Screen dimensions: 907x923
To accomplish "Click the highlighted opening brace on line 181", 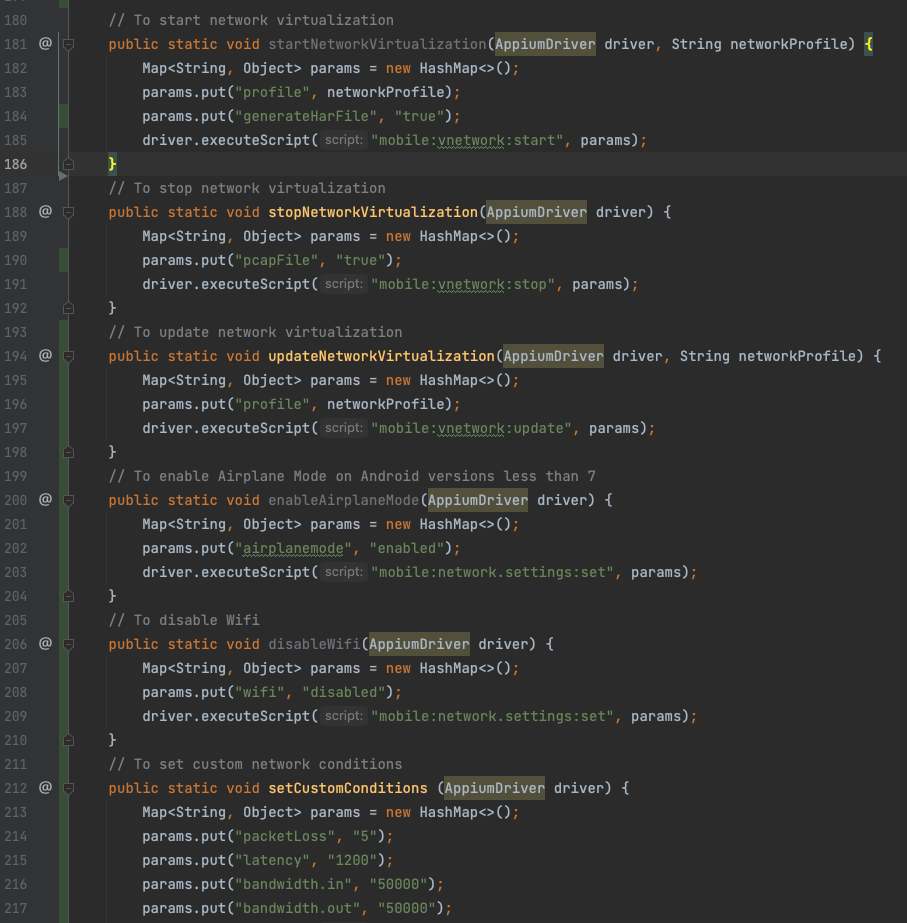I will [x=868, y=44].
